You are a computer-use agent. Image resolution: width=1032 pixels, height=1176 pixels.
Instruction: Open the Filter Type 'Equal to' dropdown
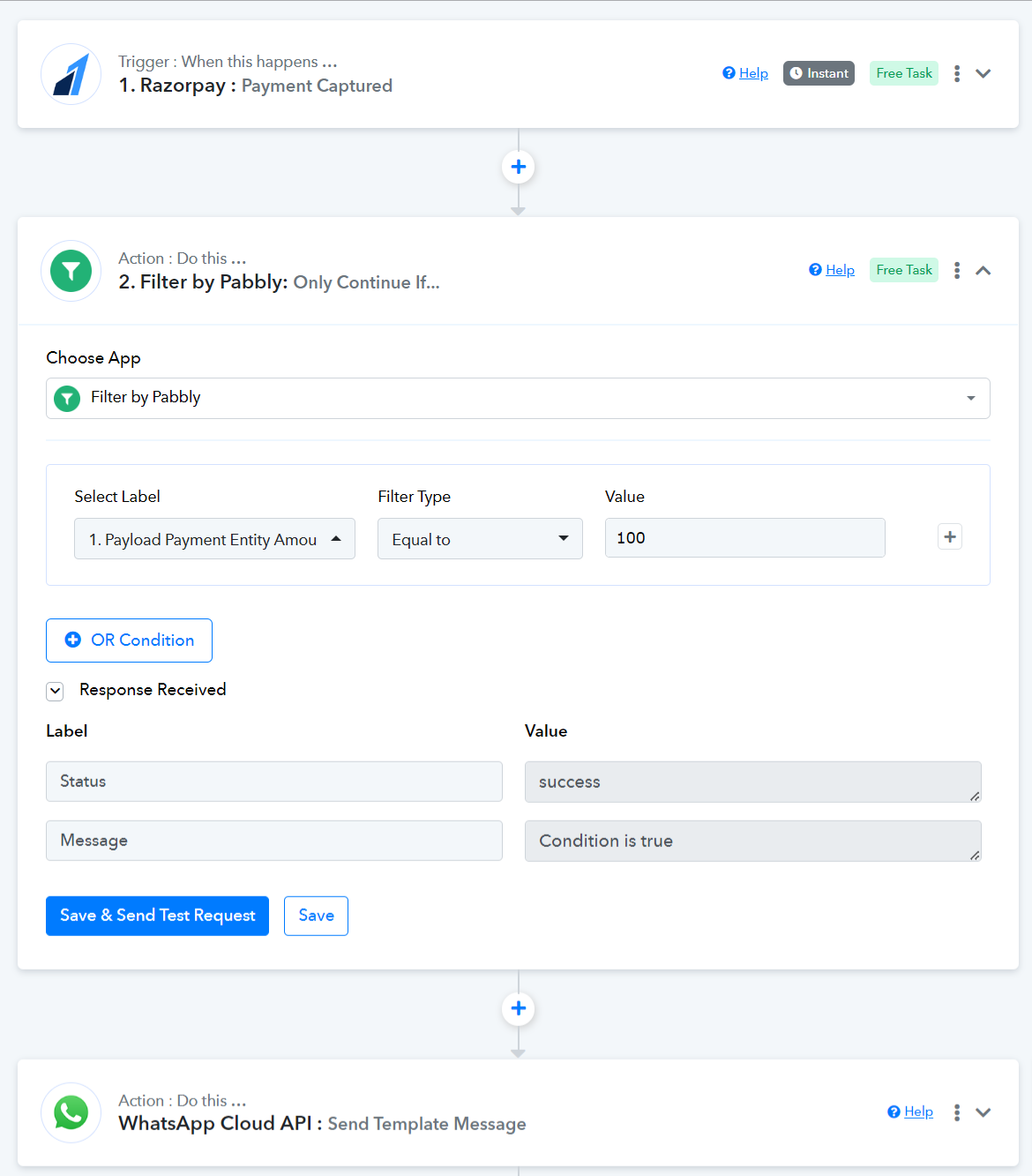click(480, 539)
